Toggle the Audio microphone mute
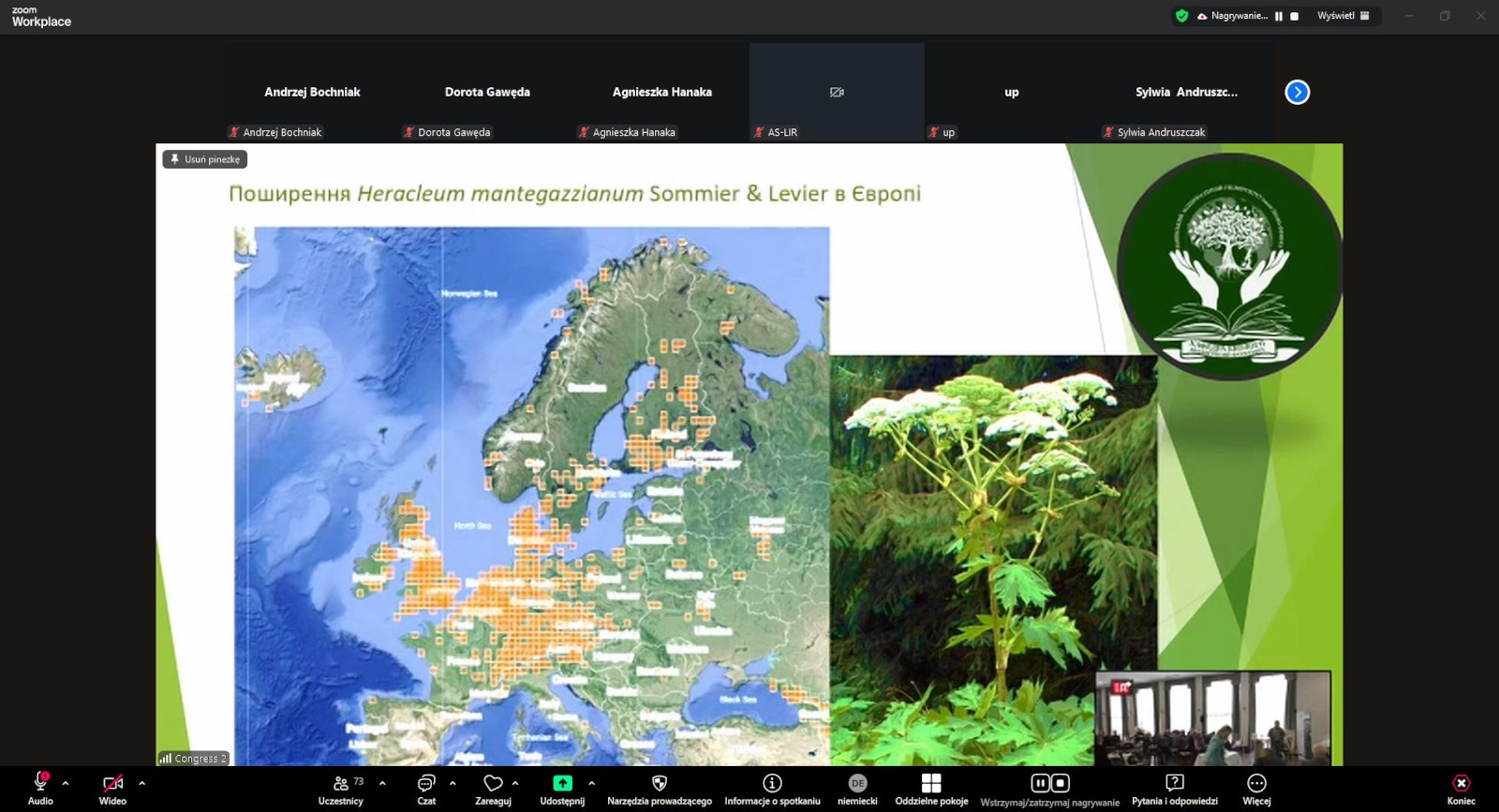The height and width of the screenshot is (812, 1499). [40, 784]
